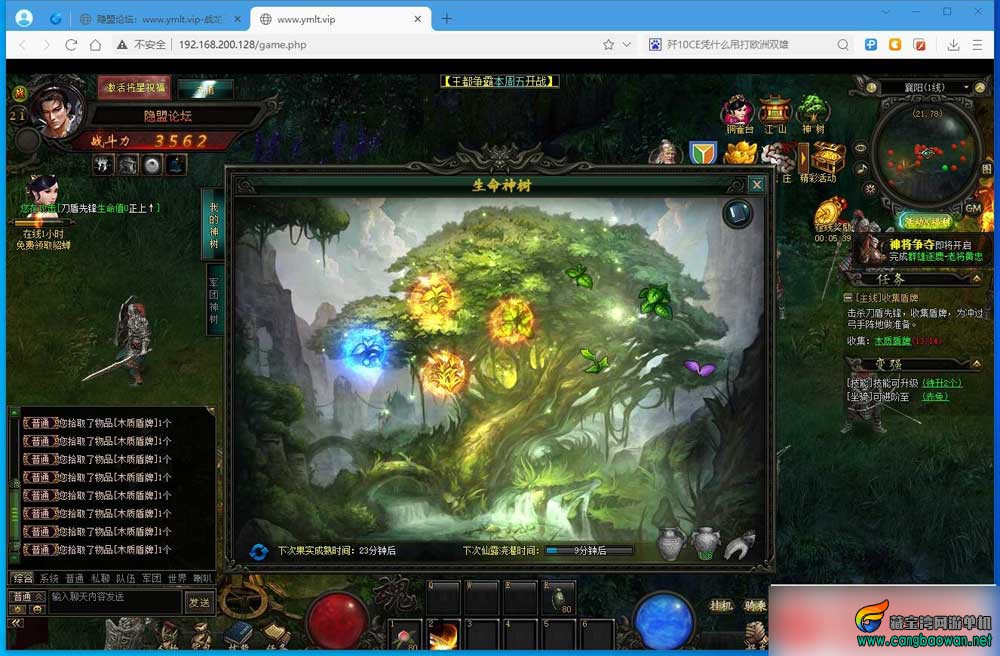
Task: Collapse the 变强 panel arrow
Action: [976, 364]
